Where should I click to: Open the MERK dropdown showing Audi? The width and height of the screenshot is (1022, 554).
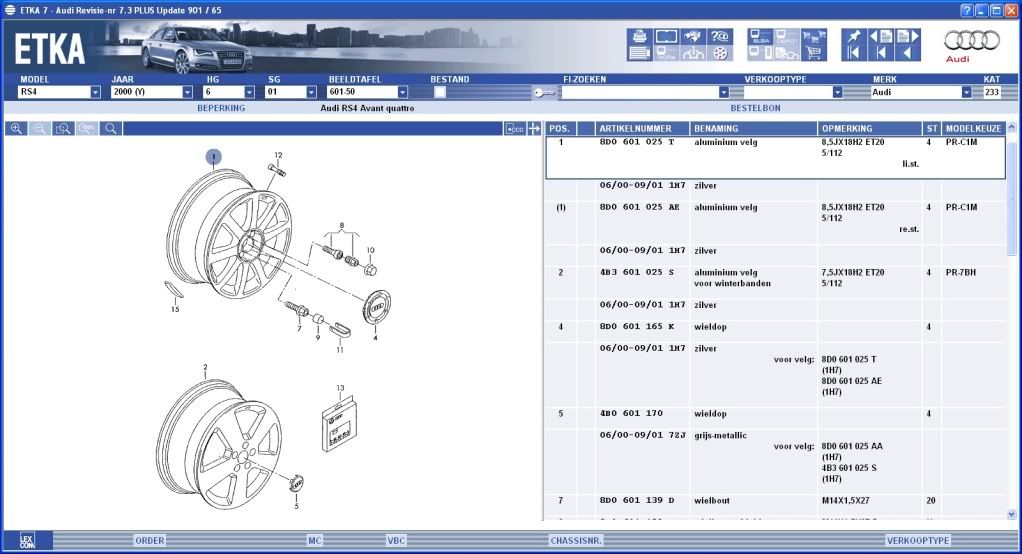pos(966,92)
